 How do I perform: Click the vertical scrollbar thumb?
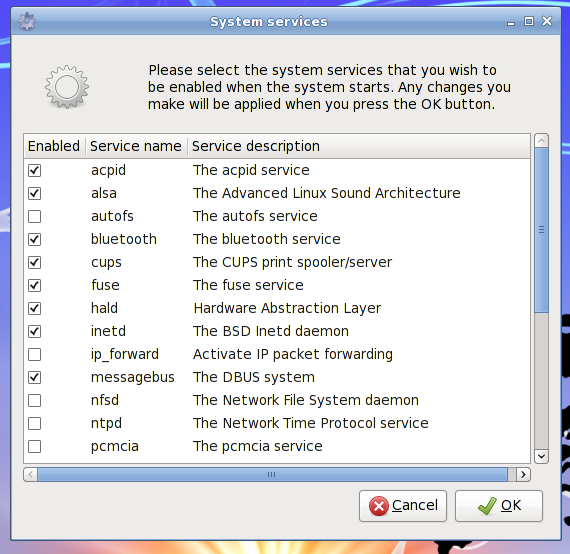pyautogui.click(x=541, y=230)
